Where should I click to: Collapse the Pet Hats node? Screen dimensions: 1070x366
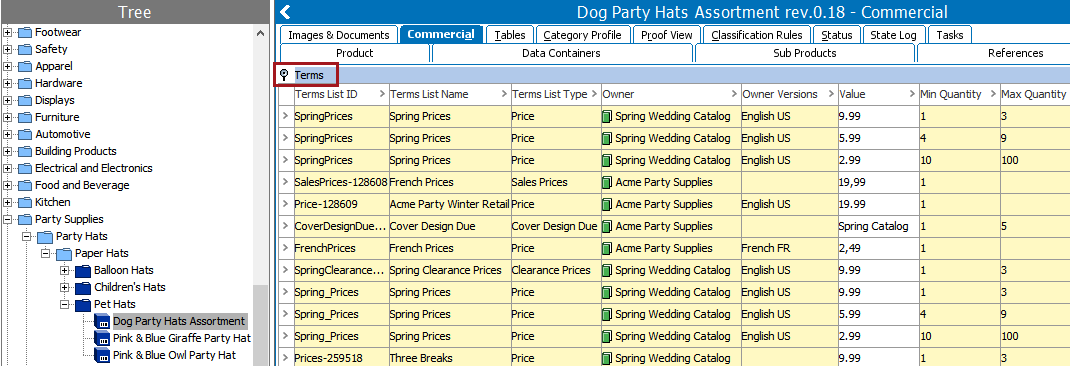[66, 305]
